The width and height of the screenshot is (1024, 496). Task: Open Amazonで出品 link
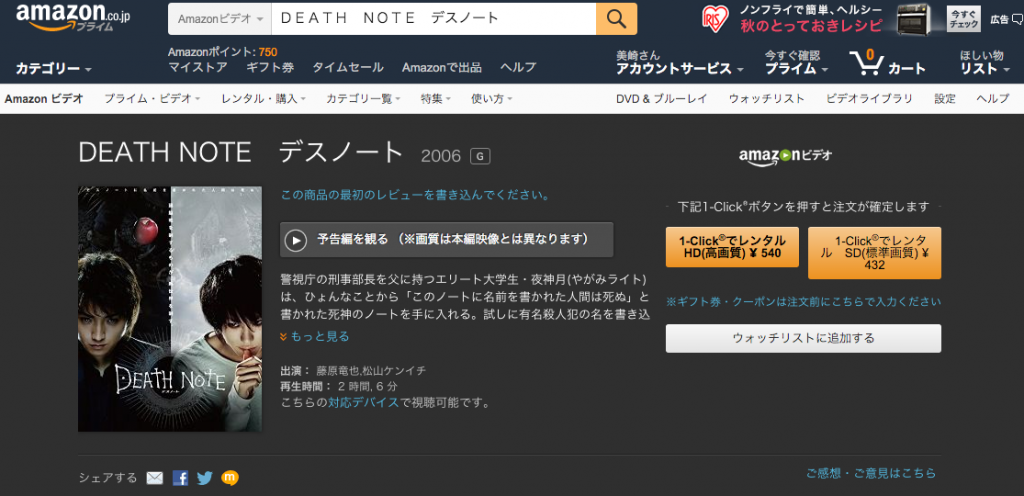pyautogui.click(x=441, y=67)
